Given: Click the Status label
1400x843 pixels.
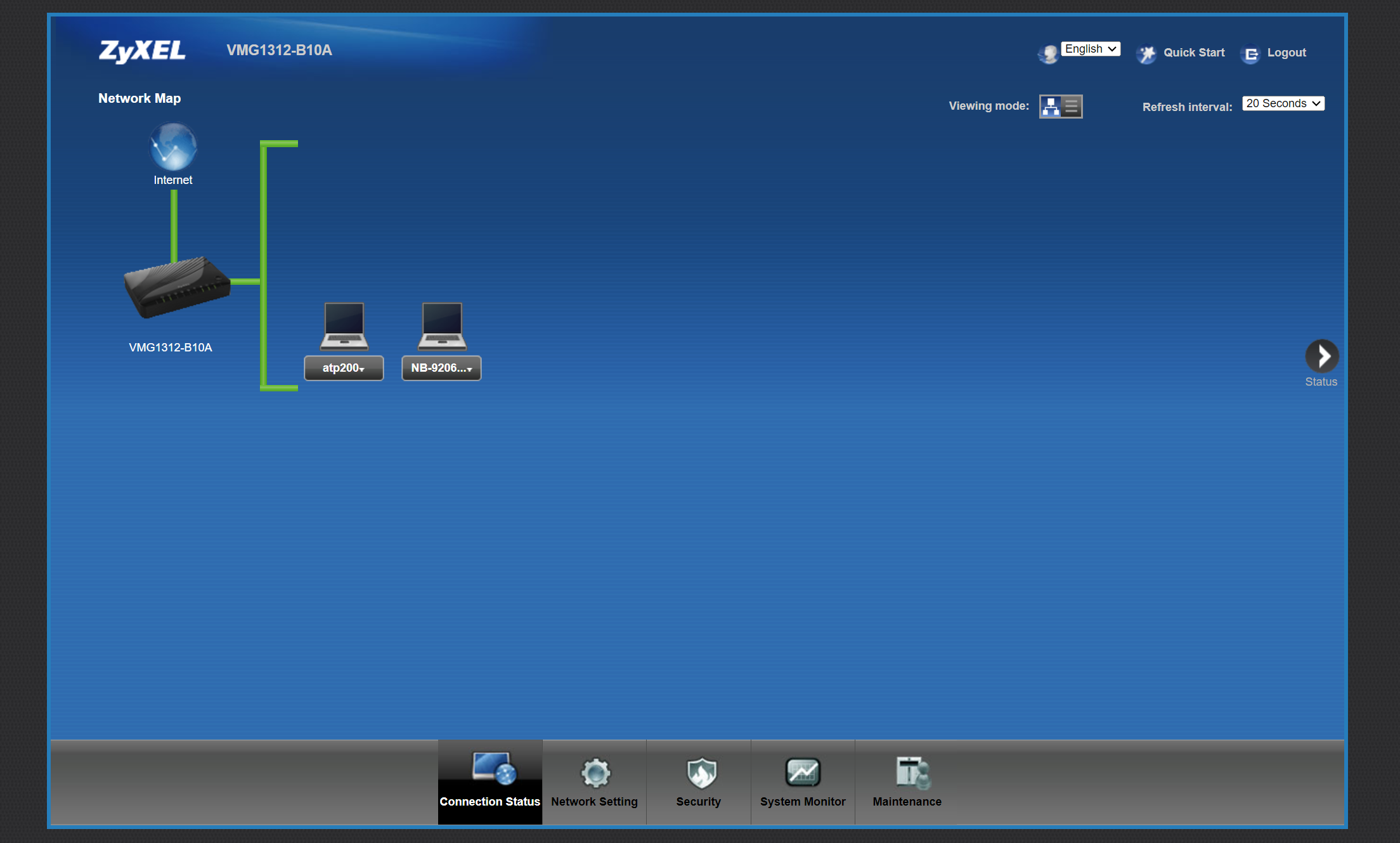Looking at the screenshot, I should coord(1321,382).
